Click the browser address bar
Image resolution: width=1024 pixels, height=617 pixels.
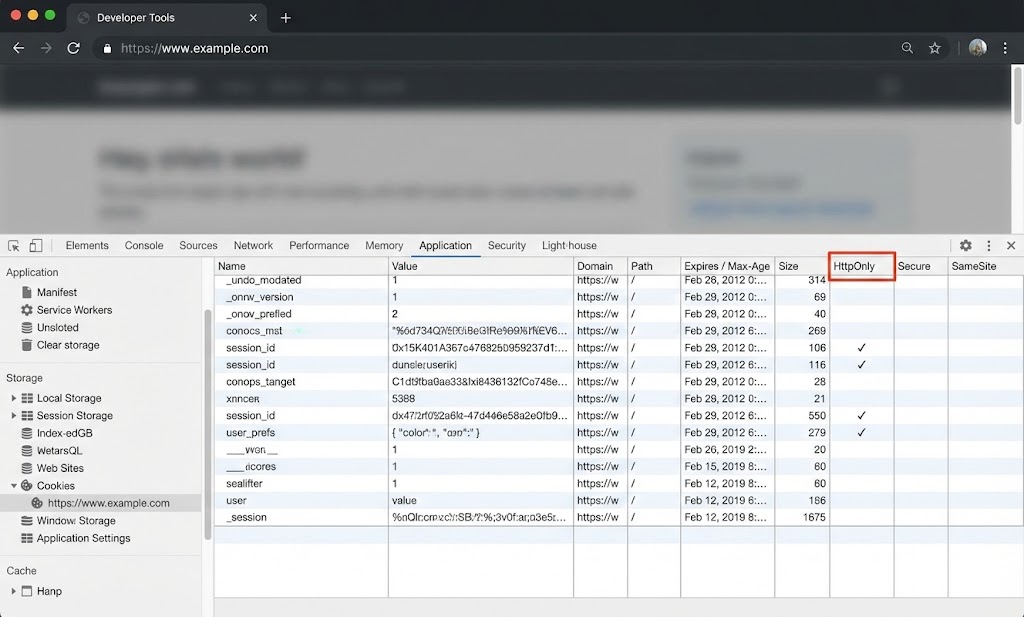[x=400, y=47]
